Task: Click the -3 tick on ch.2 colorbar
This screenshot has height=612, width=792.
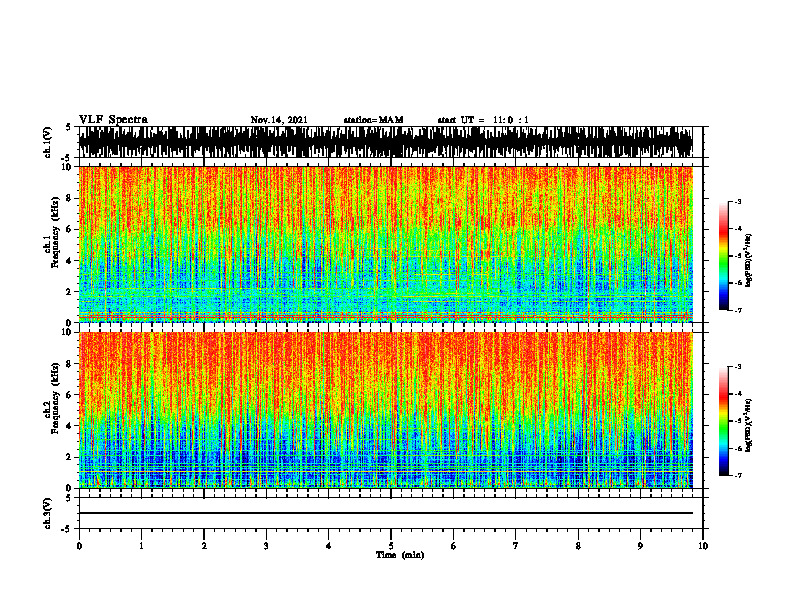Action: (738, 367)
